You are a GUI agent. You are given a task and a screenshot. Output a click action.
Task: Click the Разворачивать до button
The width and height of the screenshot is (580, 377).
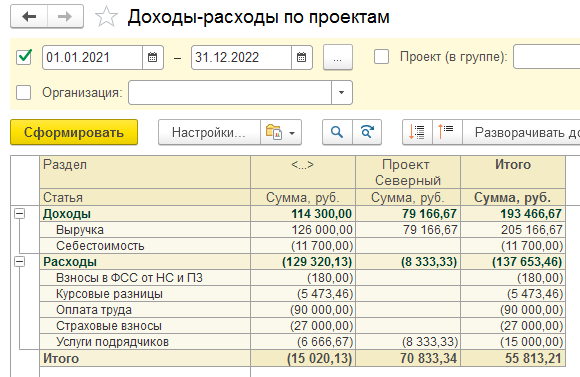(x=522, y=132)
